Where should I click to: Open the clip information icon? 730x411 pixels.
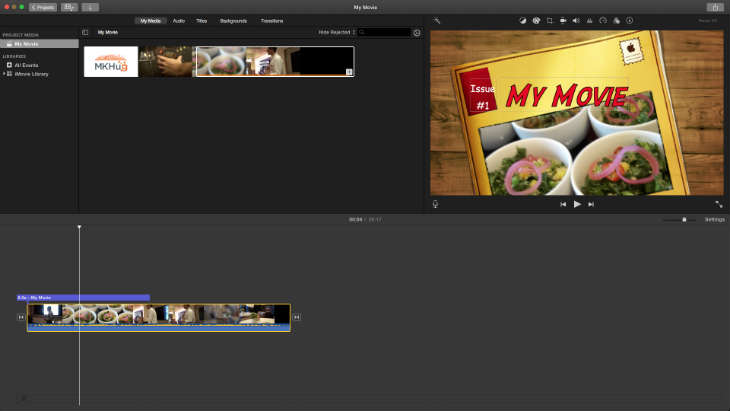[x=629, y=20]
